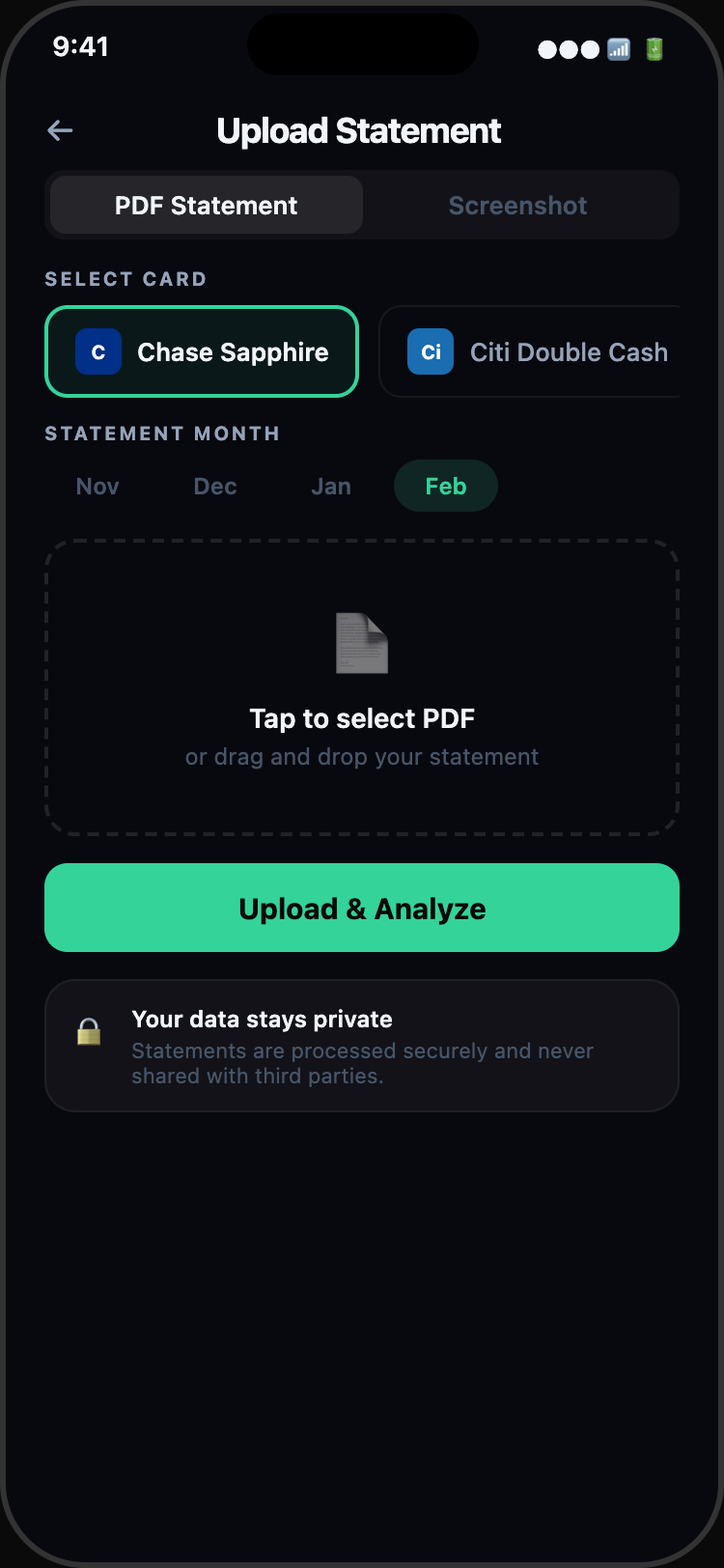Click the blue Chase 'C' logo icon
The image size is (724, 1568).
[98, 352]
